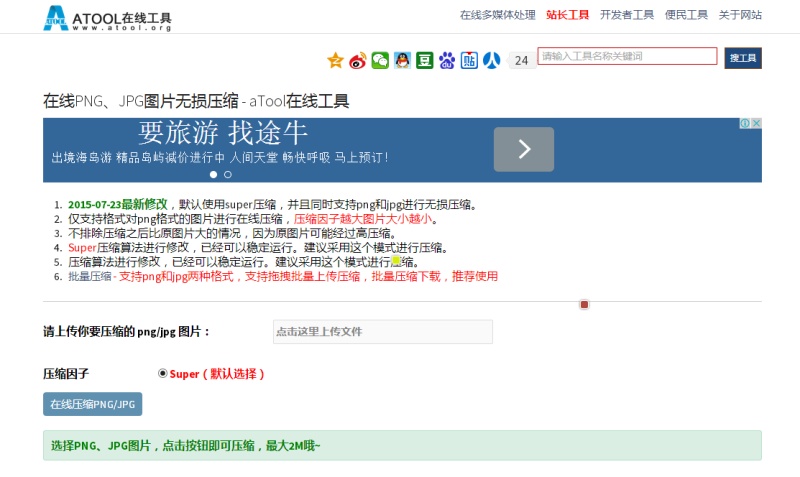Screen dimensions: 800x477
Task: Click the share count 24 badge
Action: (521, 60)
